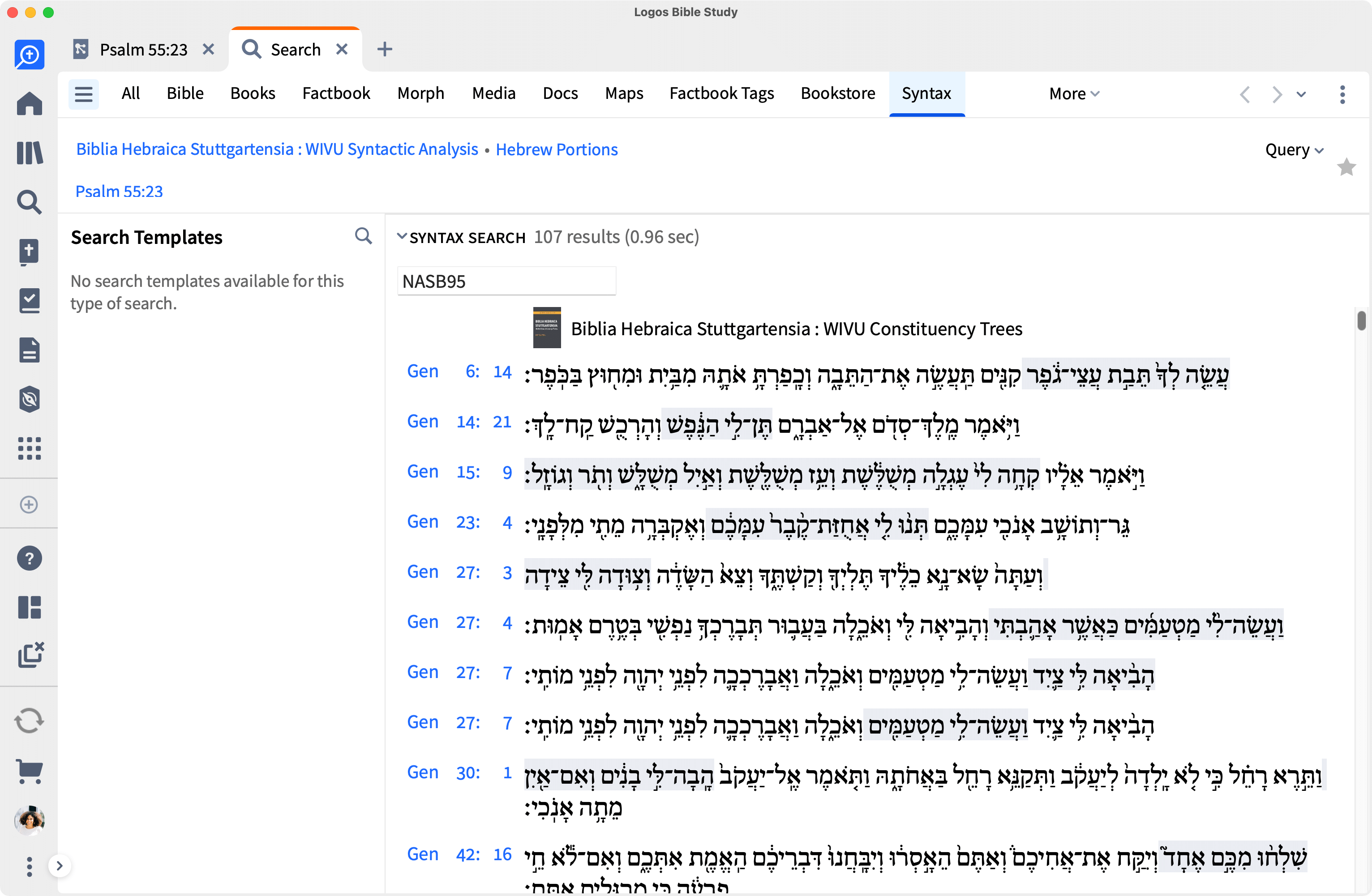This screenshot has height=896, width=1372.
Task: Navigate forward with right arrow
Action: point(1278,94)
